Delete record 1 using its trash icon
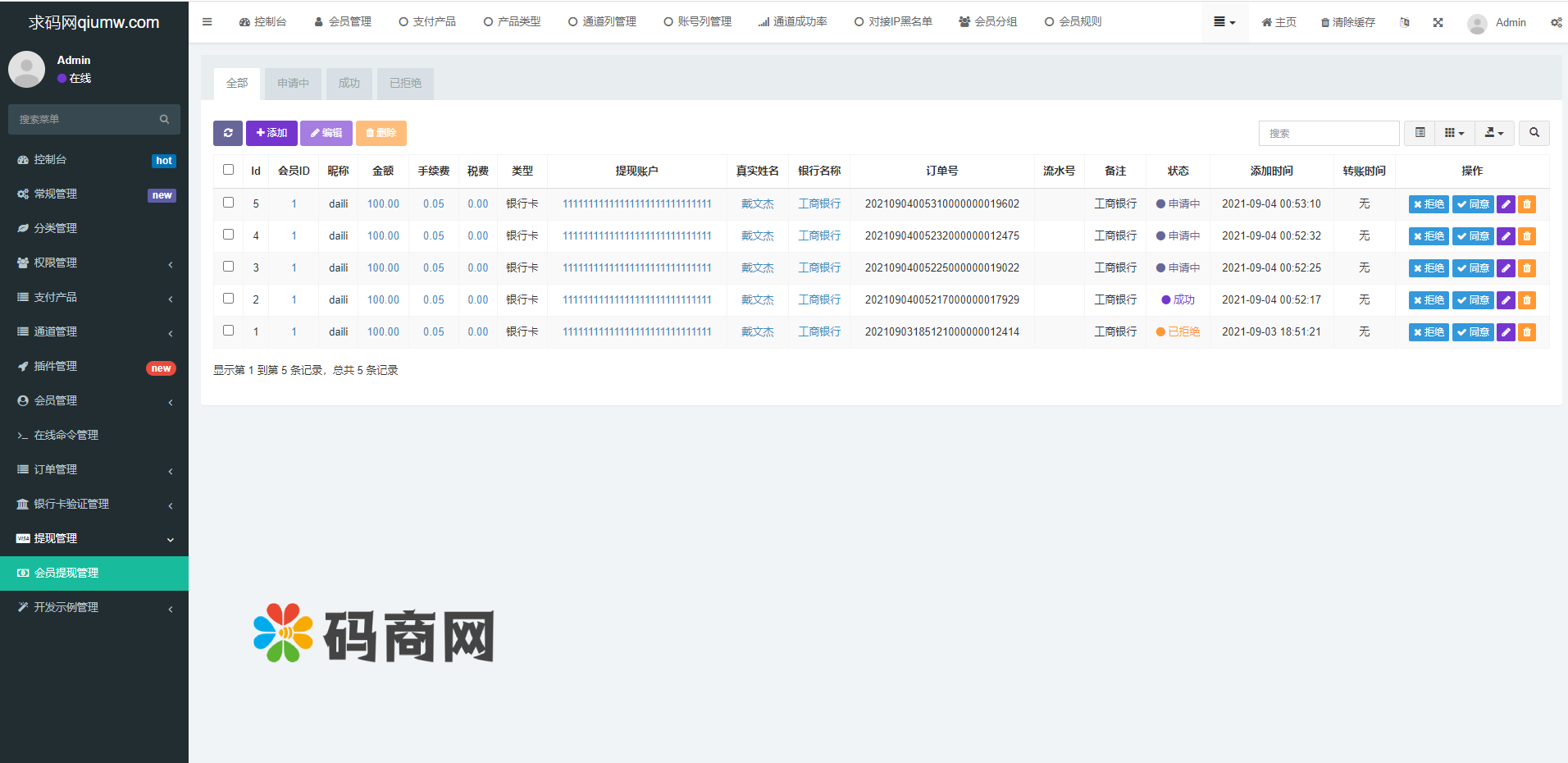The height and width of the screenshot is (763, 1568). coord(1526,331)
